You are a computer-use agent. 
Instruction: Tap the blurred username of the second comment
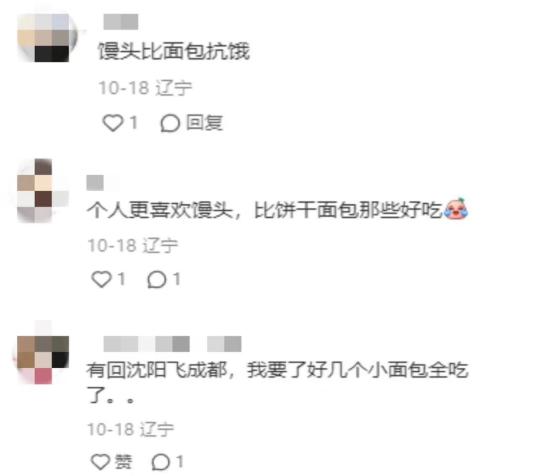(95, 183)
